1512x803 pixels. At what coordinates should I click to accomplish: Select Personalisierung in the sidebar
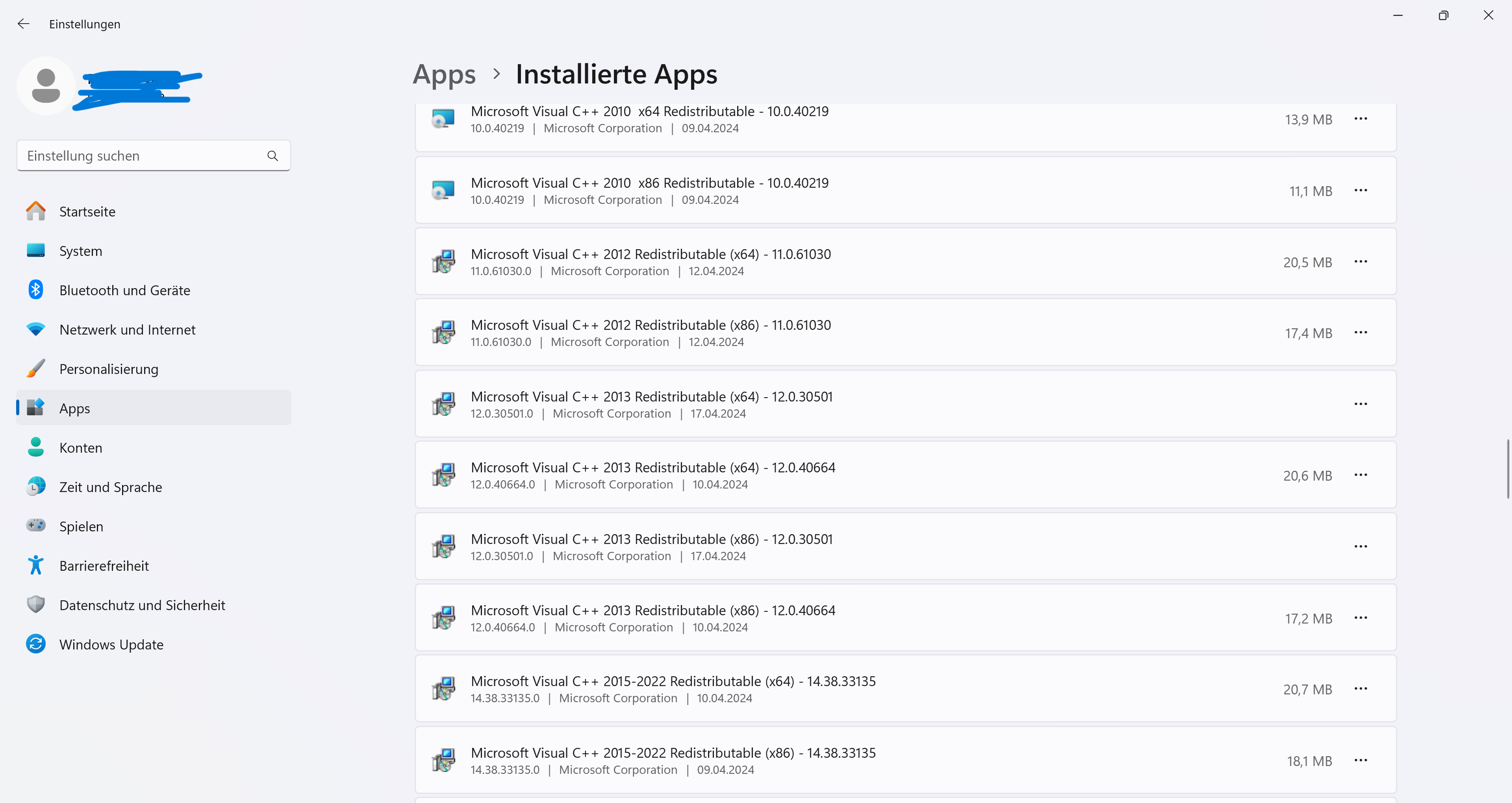109,368
